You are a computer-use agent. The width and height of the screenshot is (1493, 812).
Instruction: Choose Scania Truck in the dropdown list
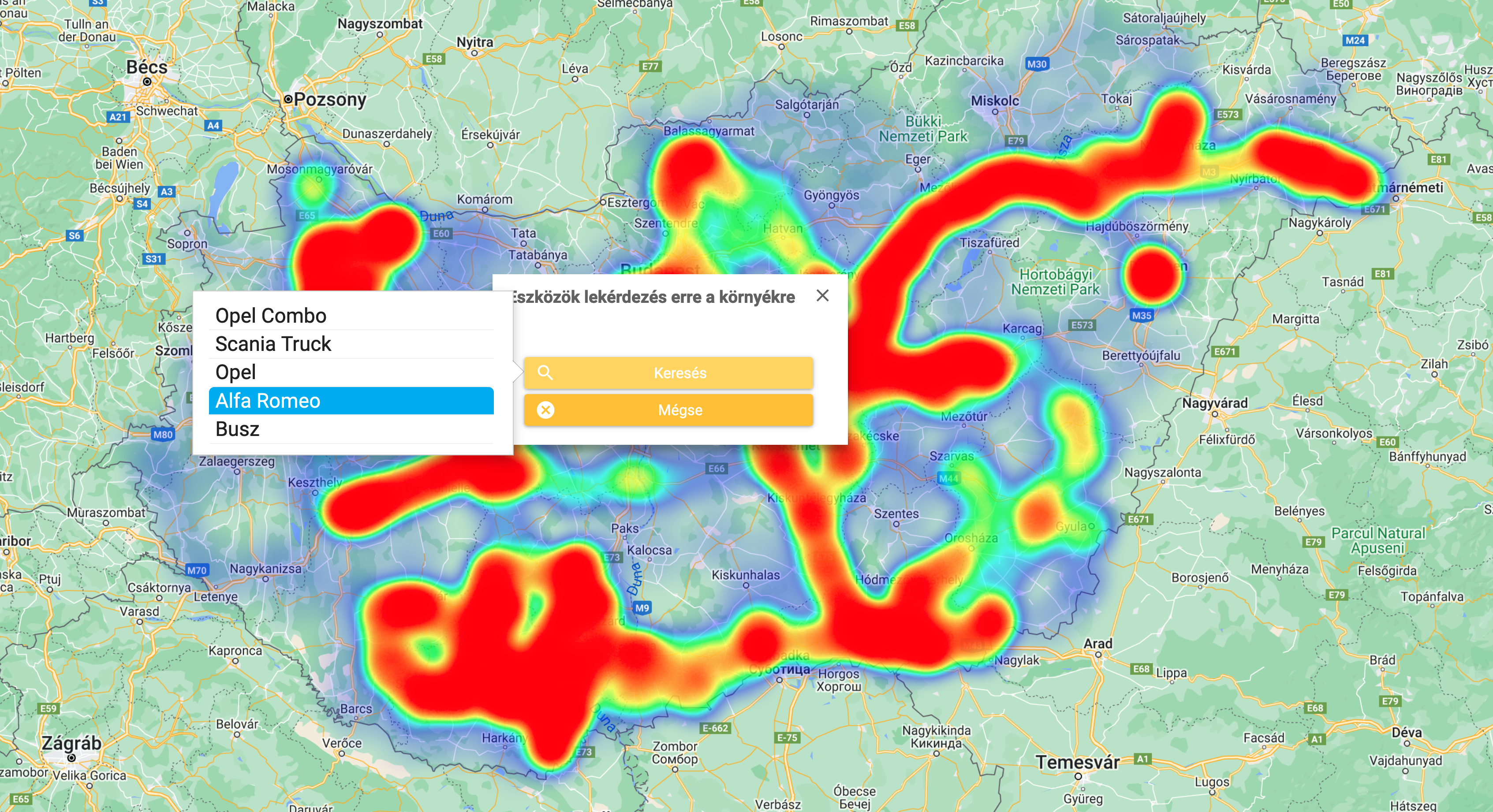click(351, 344)
